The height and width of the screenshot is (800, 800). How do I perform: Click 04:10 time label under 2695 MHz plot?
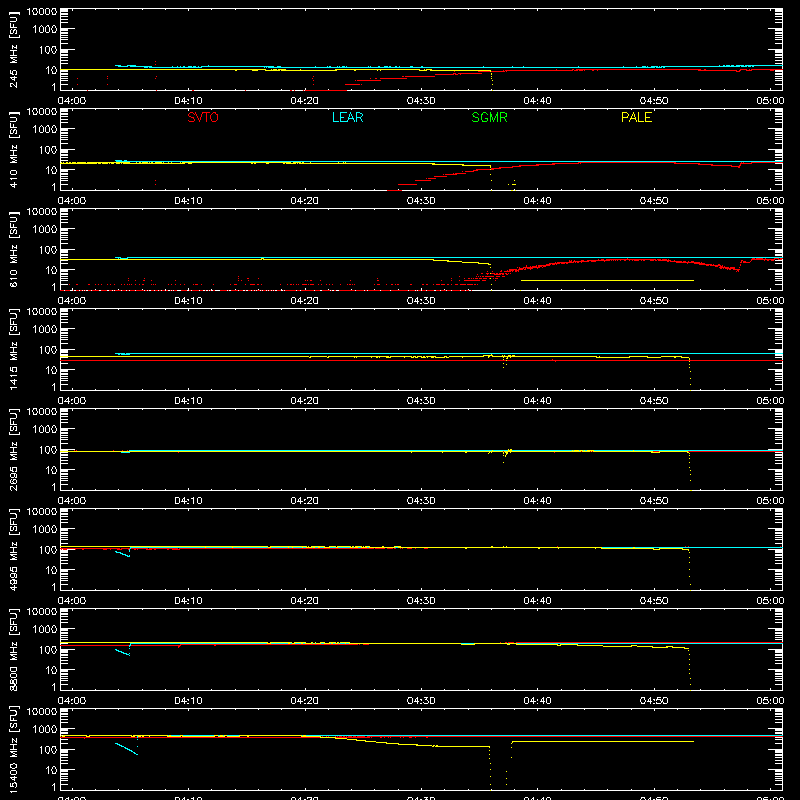188,501
